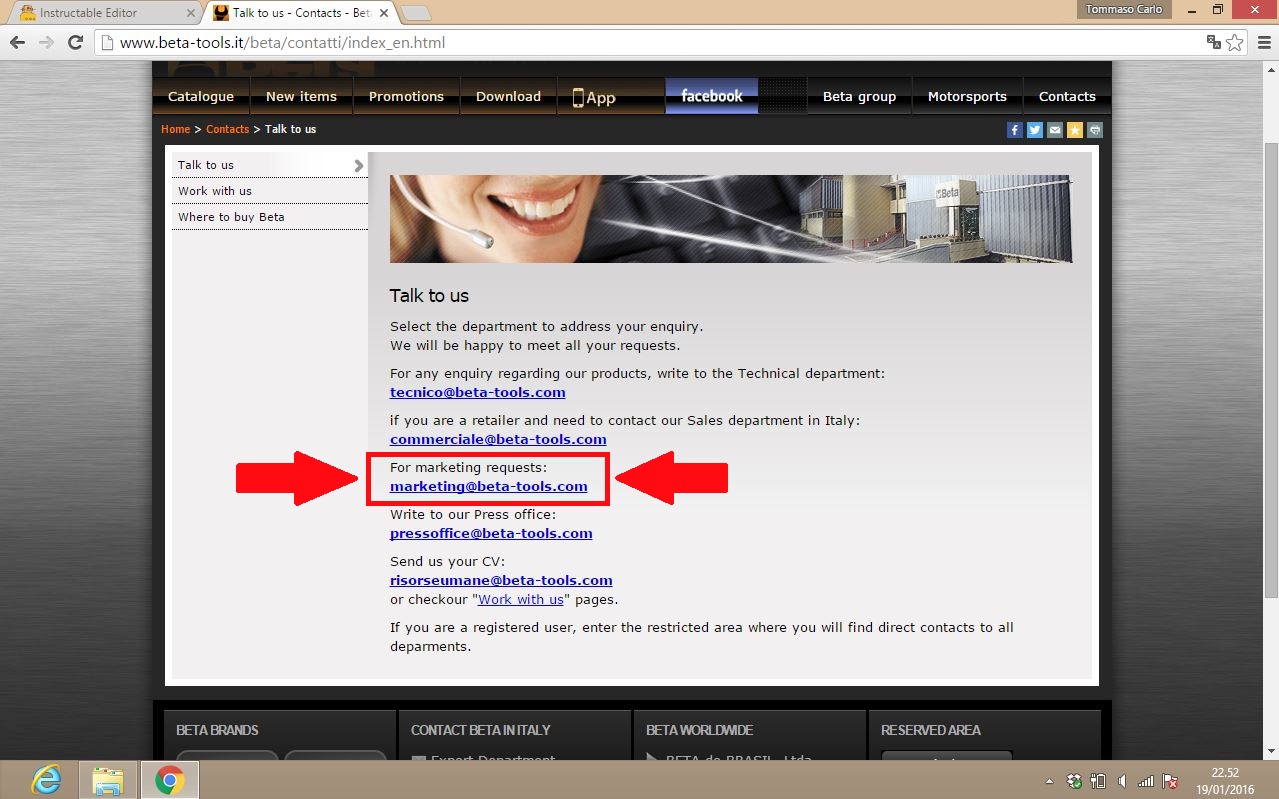The height and width of the screenshot is (799, 1279).
Task: Open Internet Explorer from taskbar
Action: click(46, 780)
